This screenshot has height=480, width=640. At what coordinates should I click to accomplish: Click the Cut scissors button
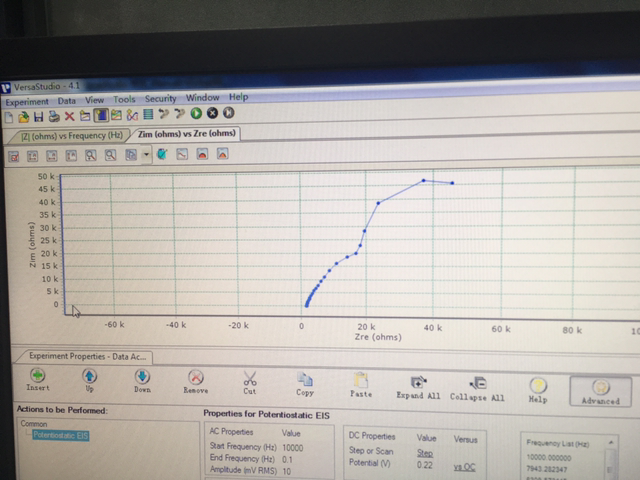coord(249,383)
